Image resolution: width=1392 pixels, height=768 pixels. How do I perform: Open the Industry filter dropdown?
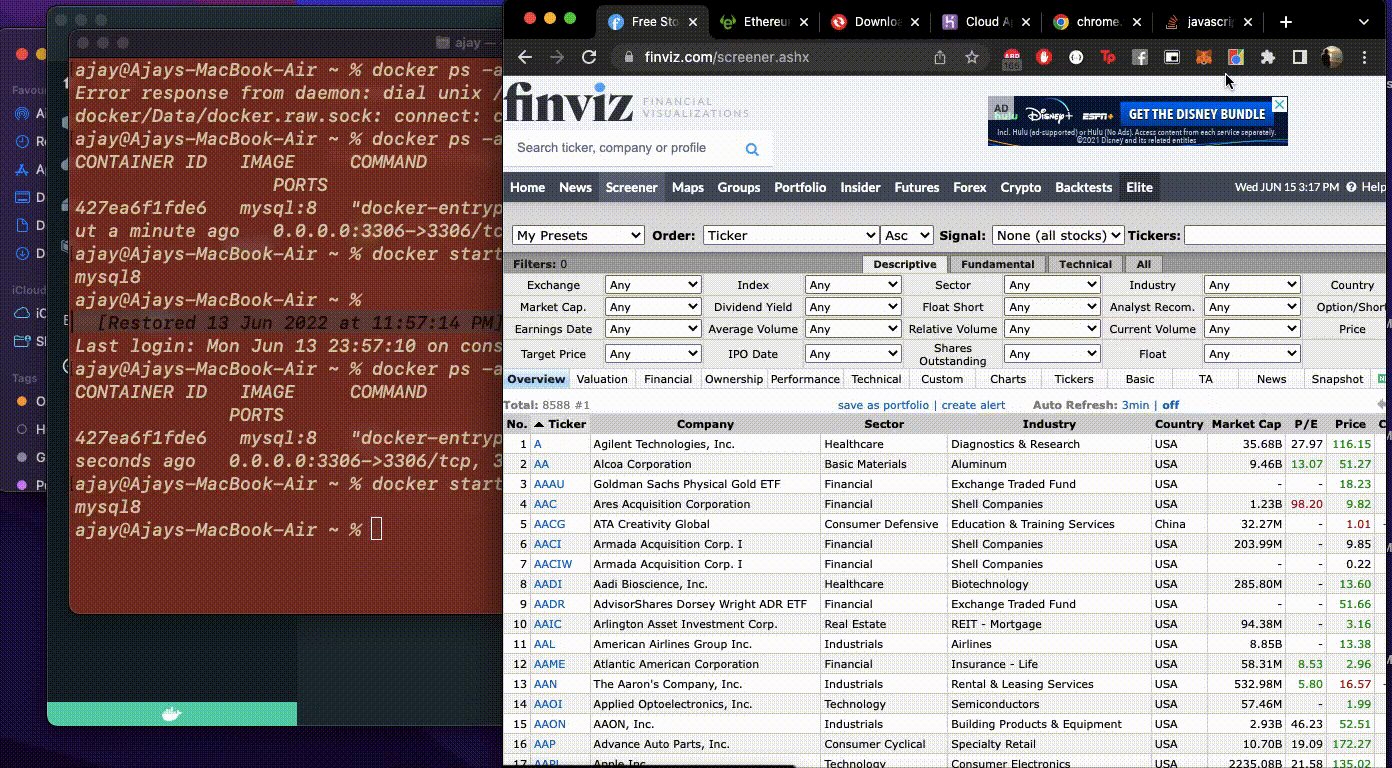[1252, 285]
